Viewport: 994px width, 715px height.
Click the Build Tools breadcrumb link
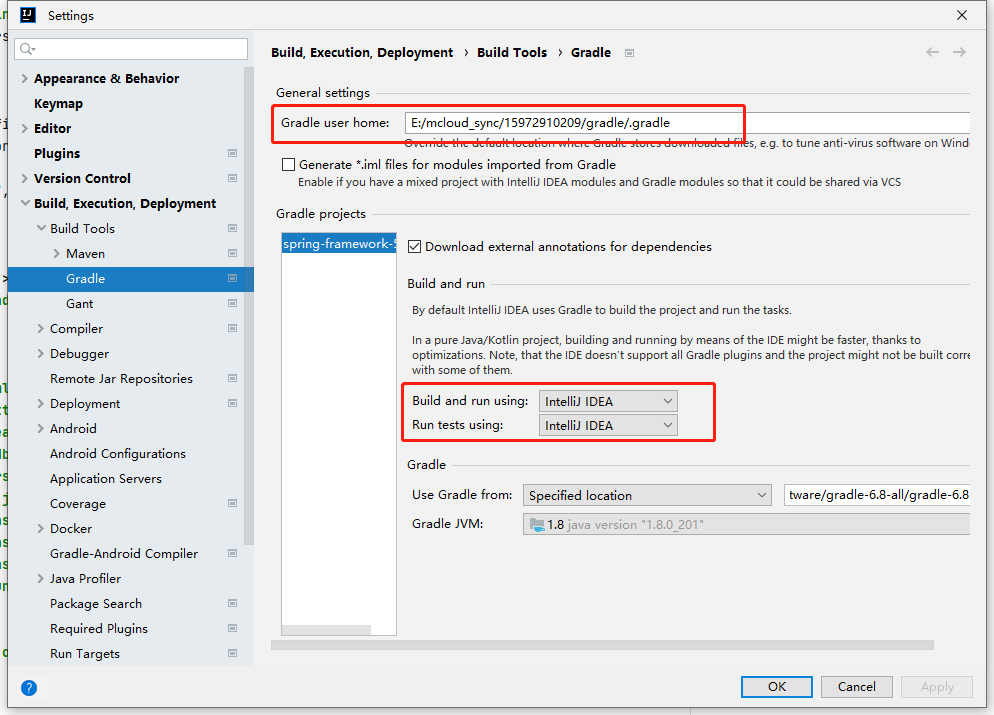pos(512,53)
